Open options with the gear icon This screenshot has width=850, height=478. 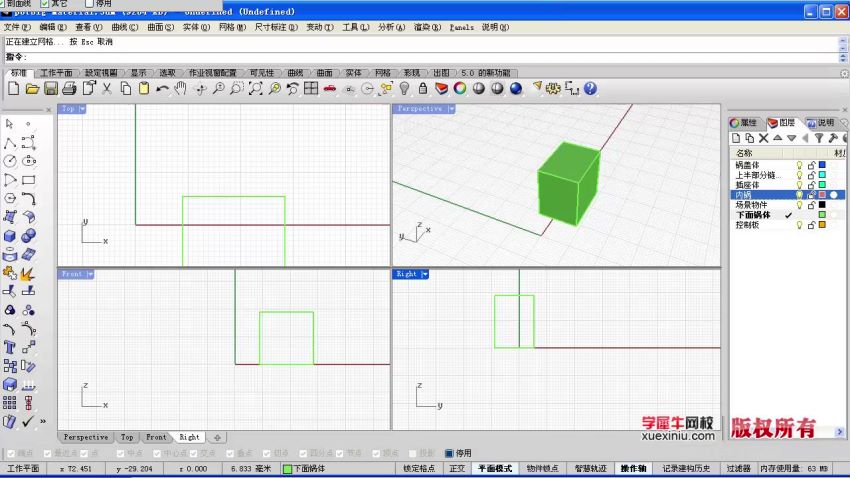pos(553,88)
